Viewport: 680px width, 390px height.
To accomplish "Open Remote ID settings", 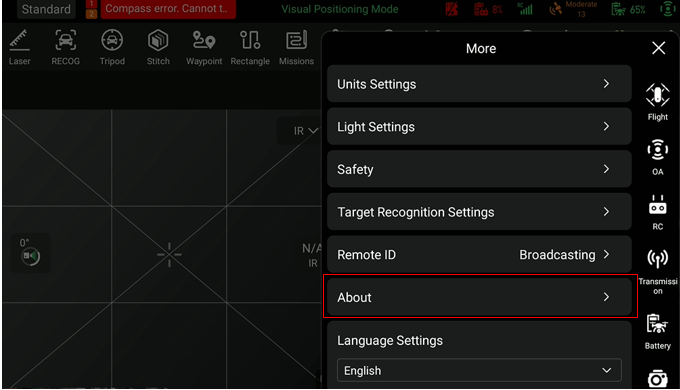I will click(479, 254).
